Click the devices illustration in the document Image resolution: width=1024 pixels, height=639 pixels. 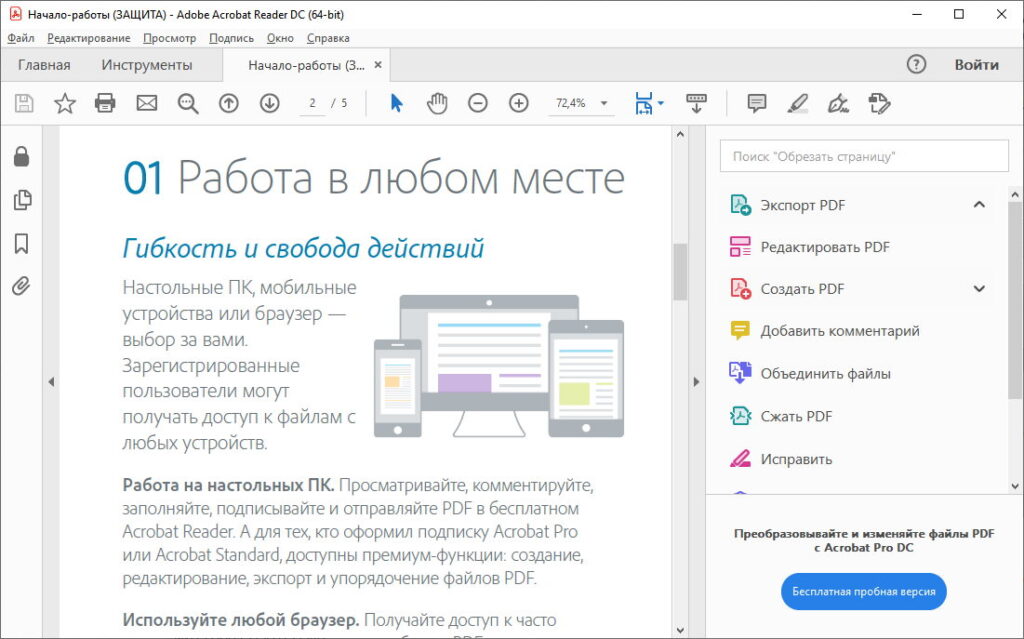pos(499,366)
